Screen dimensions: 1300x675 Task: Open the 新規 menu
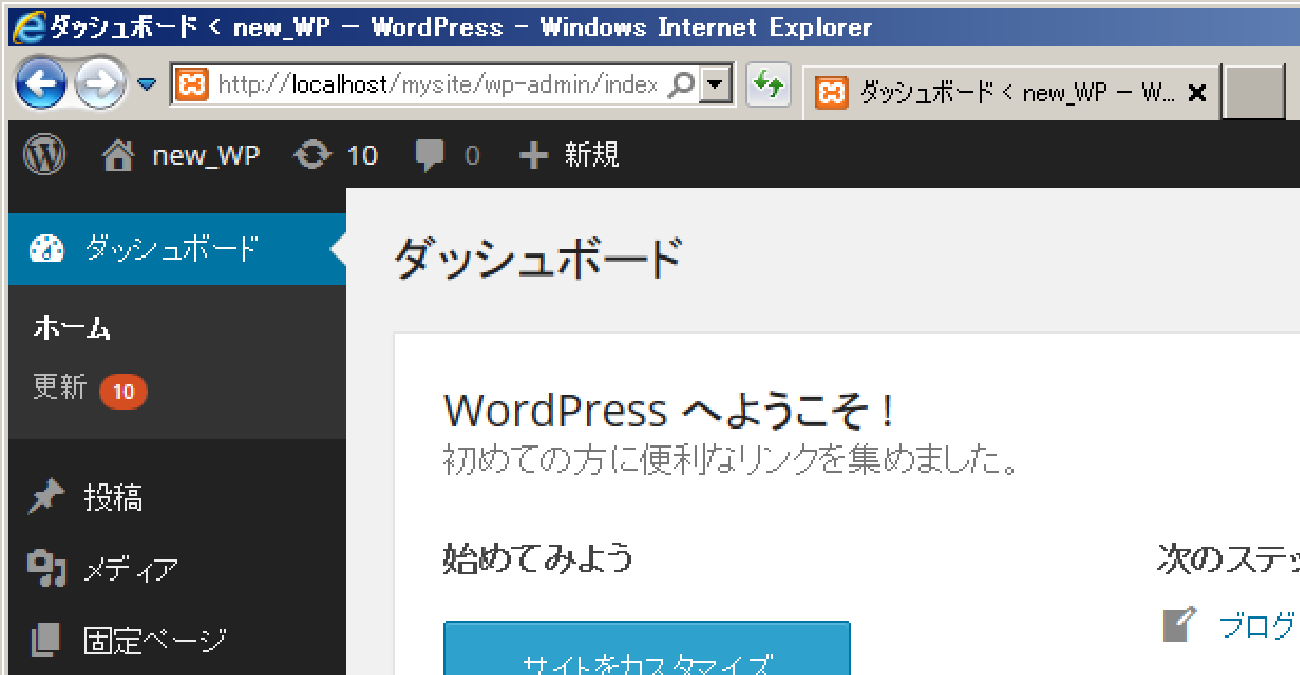pyautogui.click(x=592, y=155)
